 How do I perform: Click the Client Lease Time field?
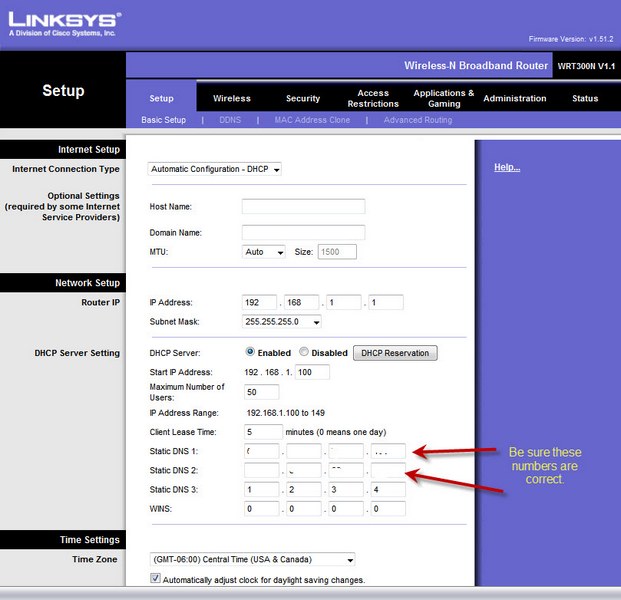264,432
